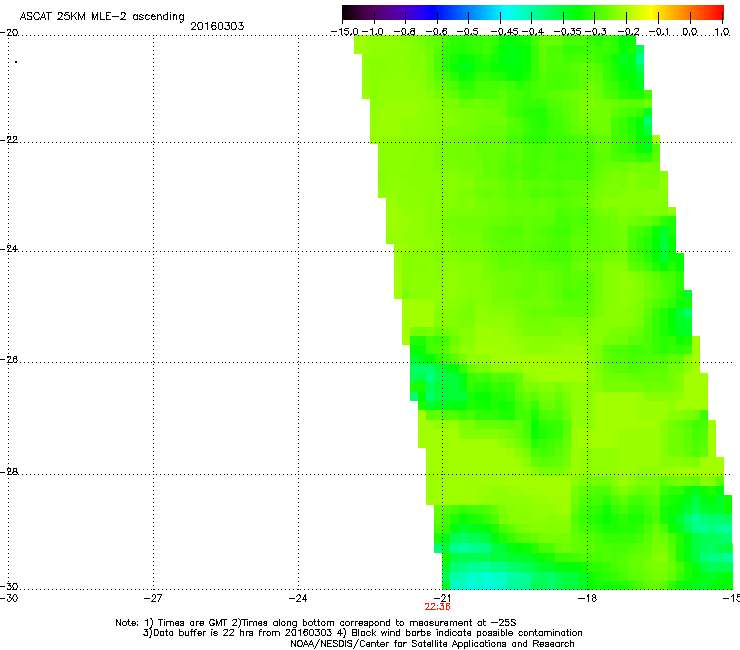Image resolution: width=740 pixels, height=650 pixels.
Task: Click the red time stamp '22:36'
Action: (x=437, y=607)
